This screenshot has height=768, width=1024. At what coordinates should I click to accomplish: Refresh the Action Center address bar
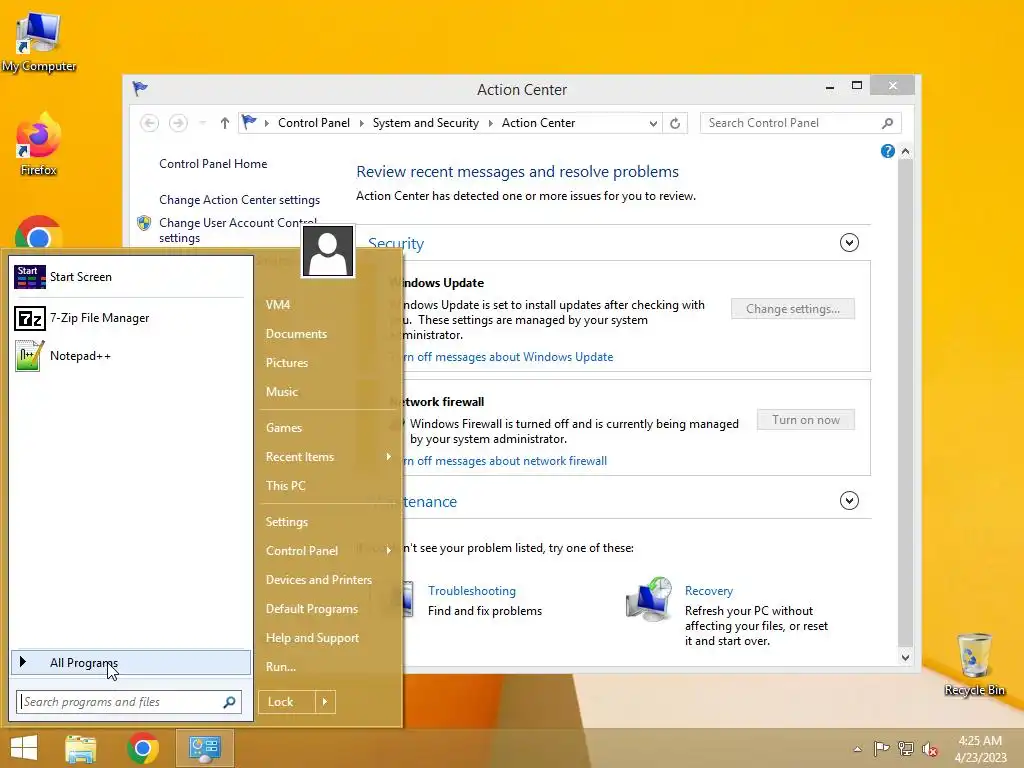pyautogui.click(x=675, y=123)
